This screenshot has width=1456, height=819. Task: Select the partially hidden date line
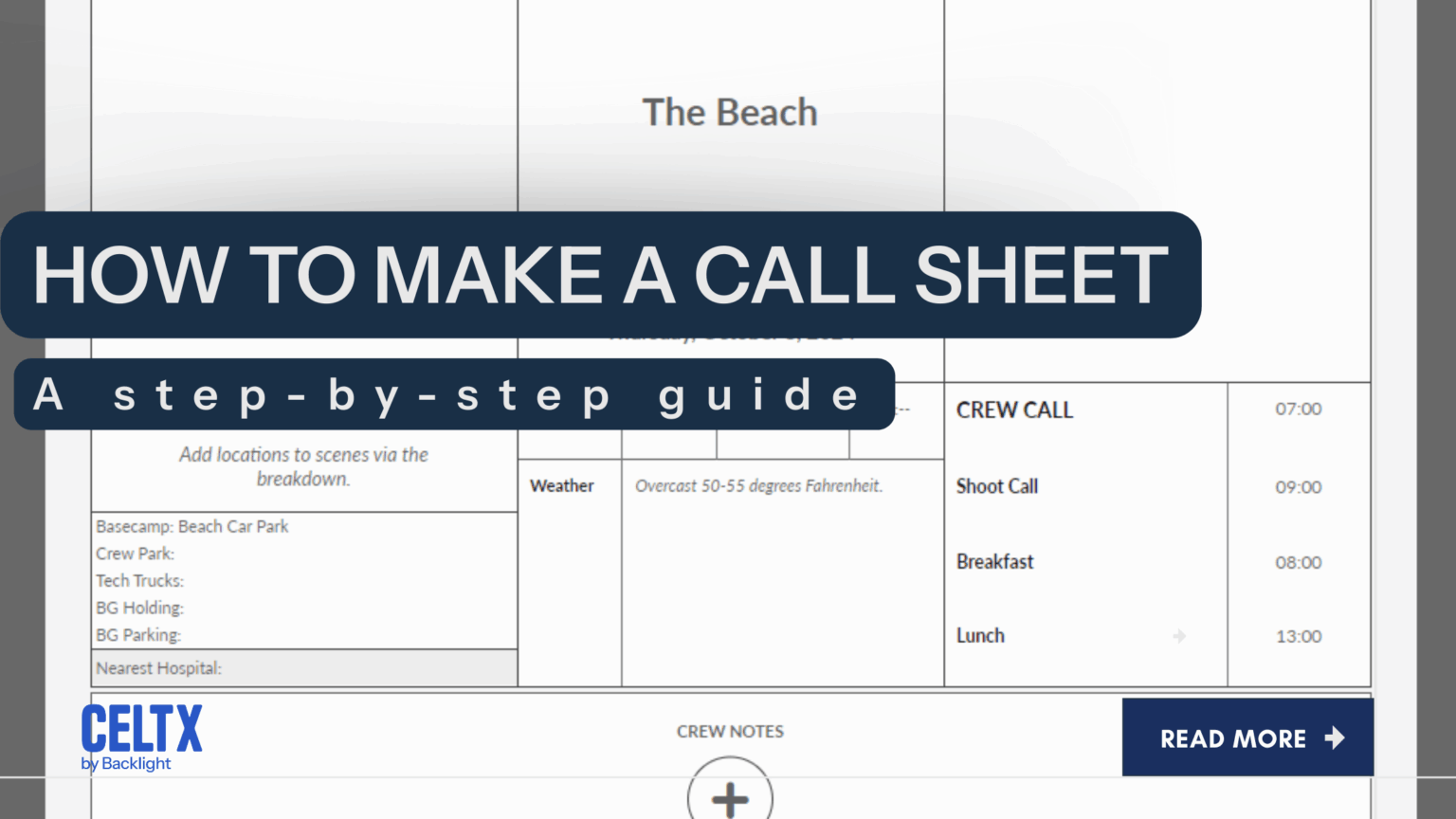tap(730, 334)
